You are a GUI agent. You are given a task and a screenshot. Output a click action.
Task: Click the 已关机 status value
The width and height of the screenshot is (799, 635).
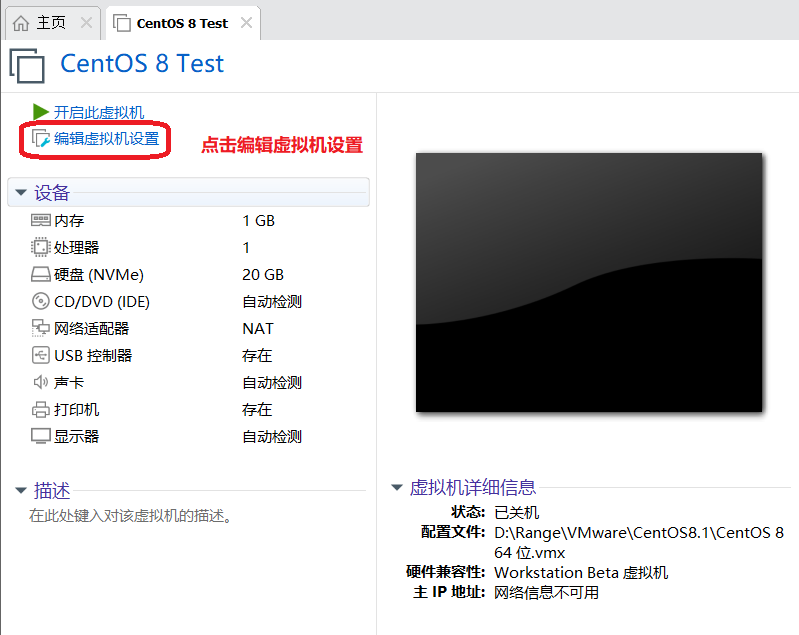tap(517, 513)
